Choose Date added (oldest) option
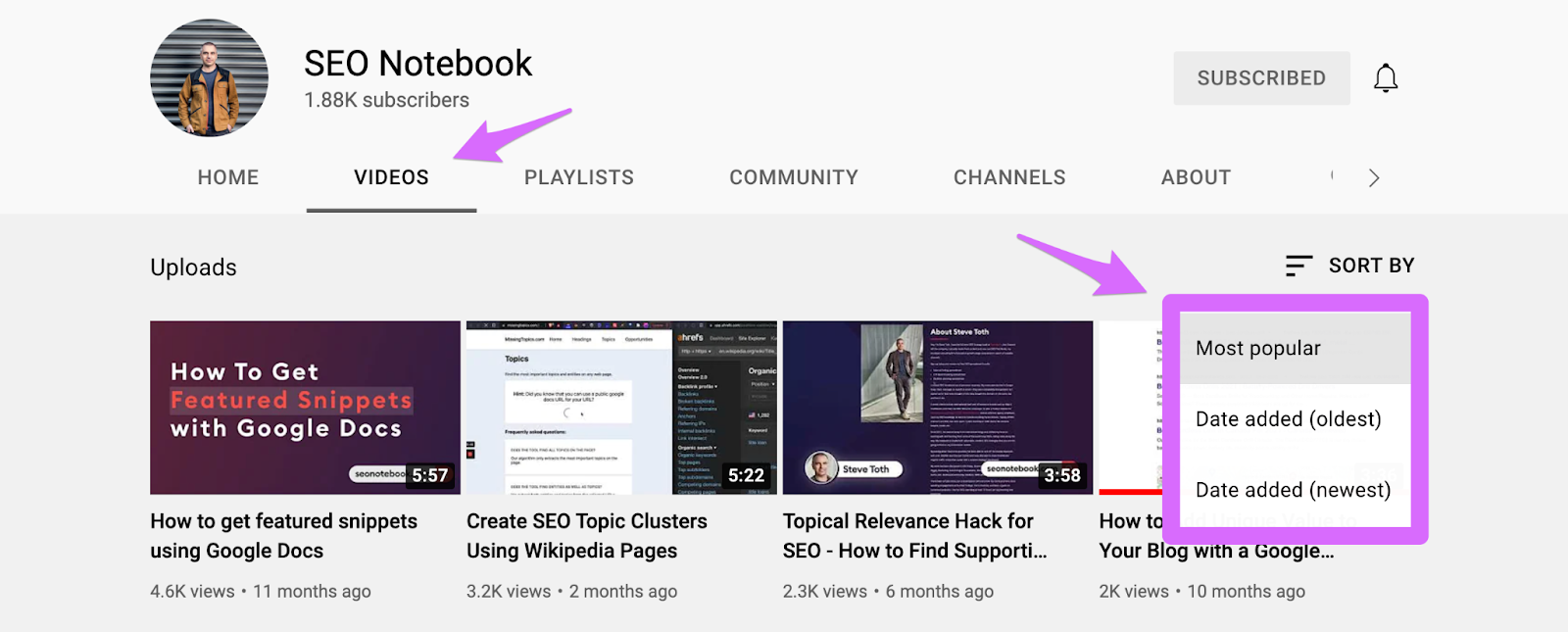The image size is (1568, 632). coord(1295,419)
